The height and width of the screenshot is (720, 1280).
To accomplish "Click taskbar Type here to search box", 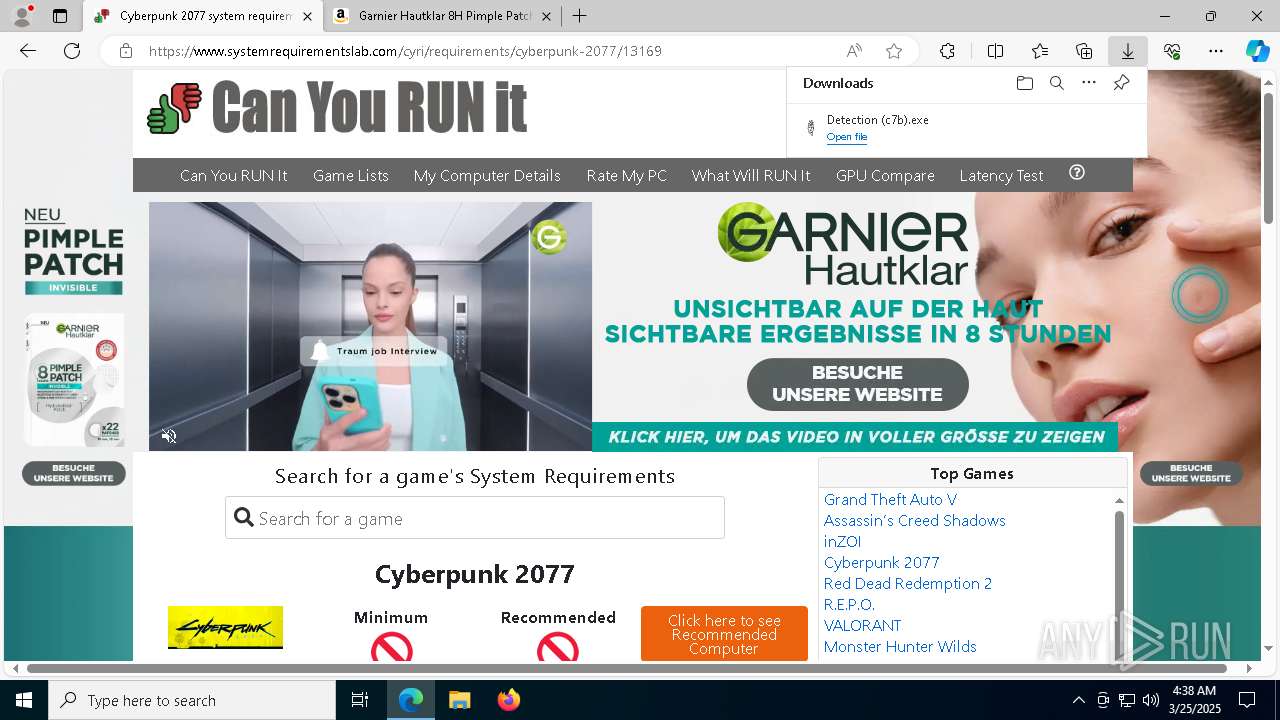I will pyautogui.click(x=192, y=700).
